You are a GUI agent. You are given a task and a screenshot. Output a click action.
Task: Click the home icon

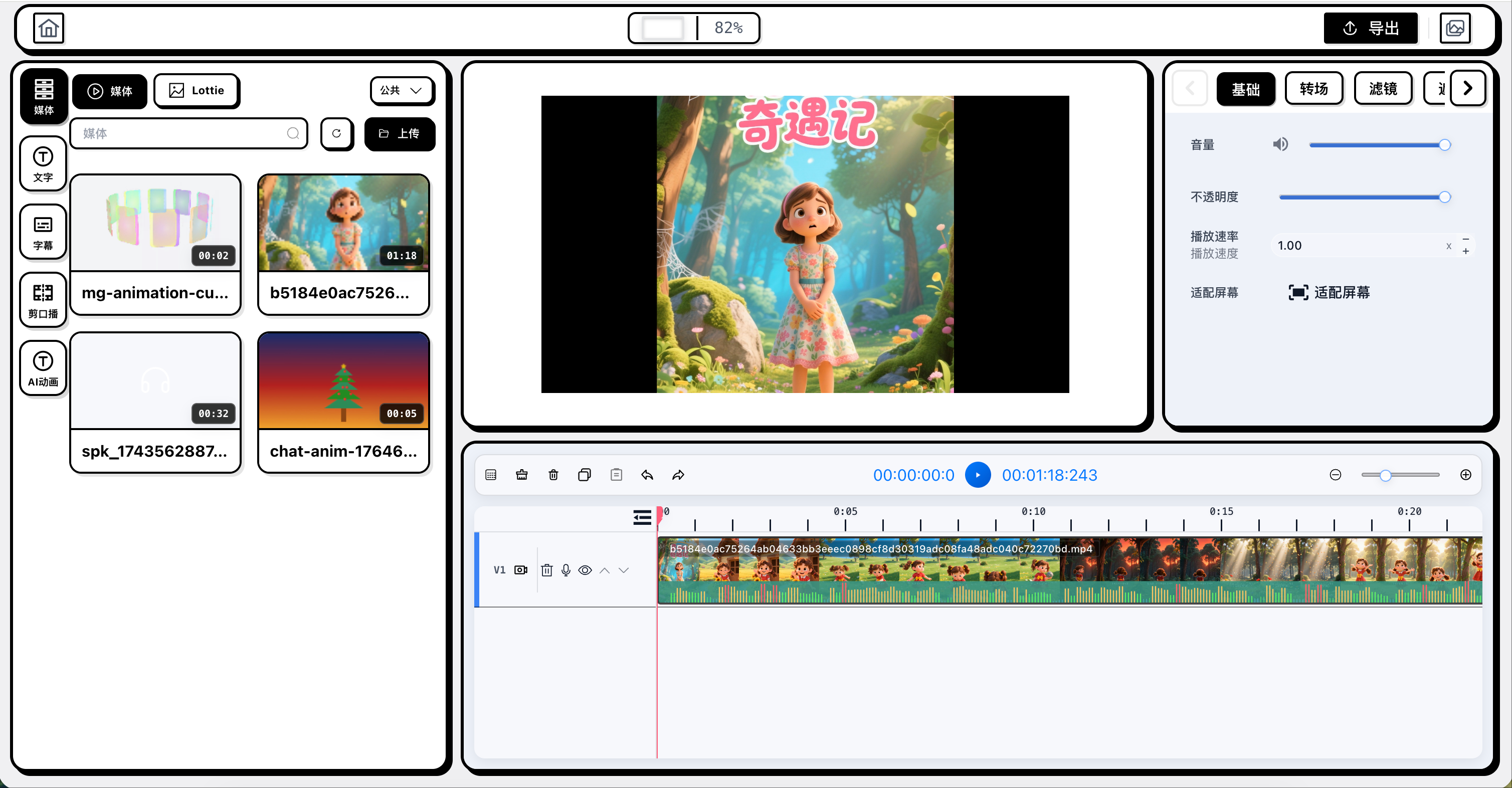48,28
